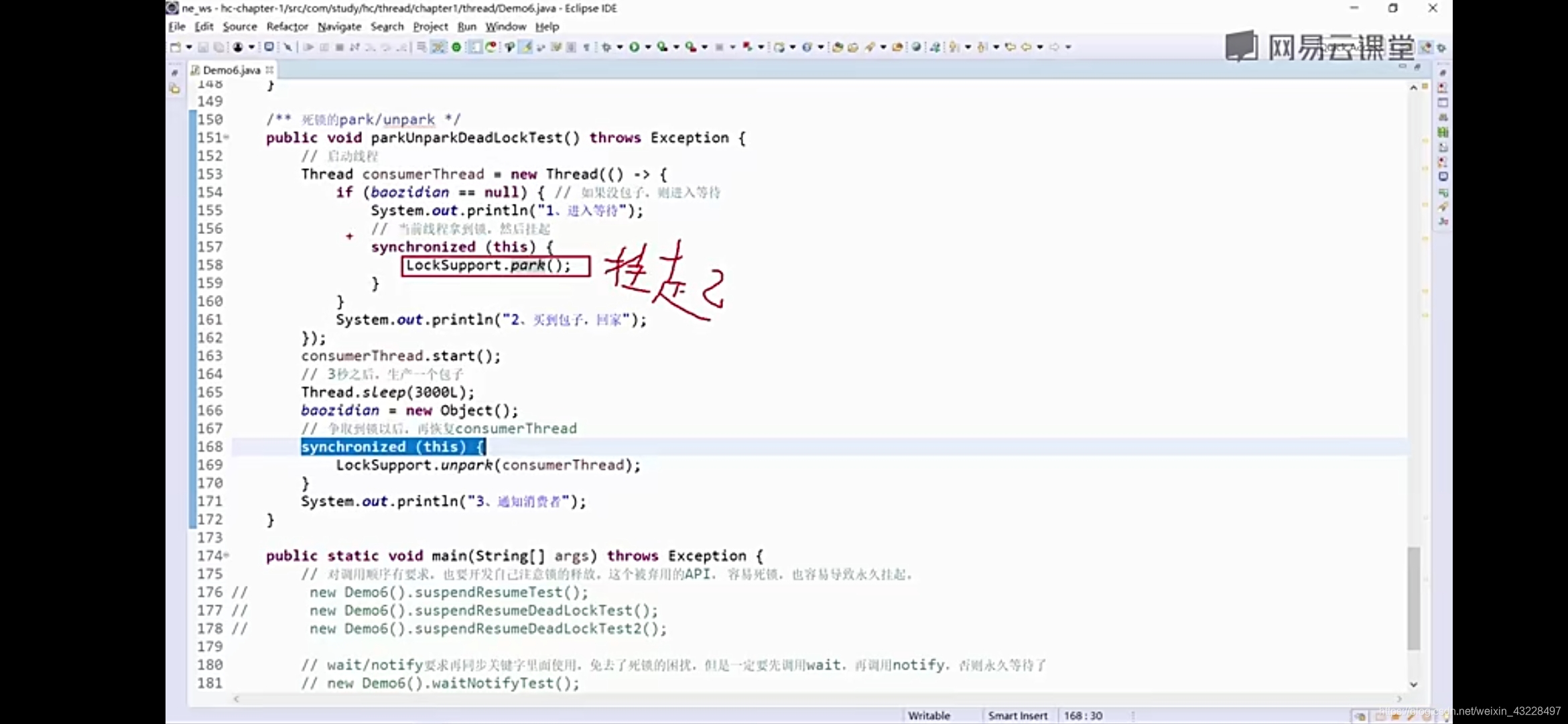Click the Step Return icon
The image size is (1568, 724).
pyautogui.click(x=401, y=47)
